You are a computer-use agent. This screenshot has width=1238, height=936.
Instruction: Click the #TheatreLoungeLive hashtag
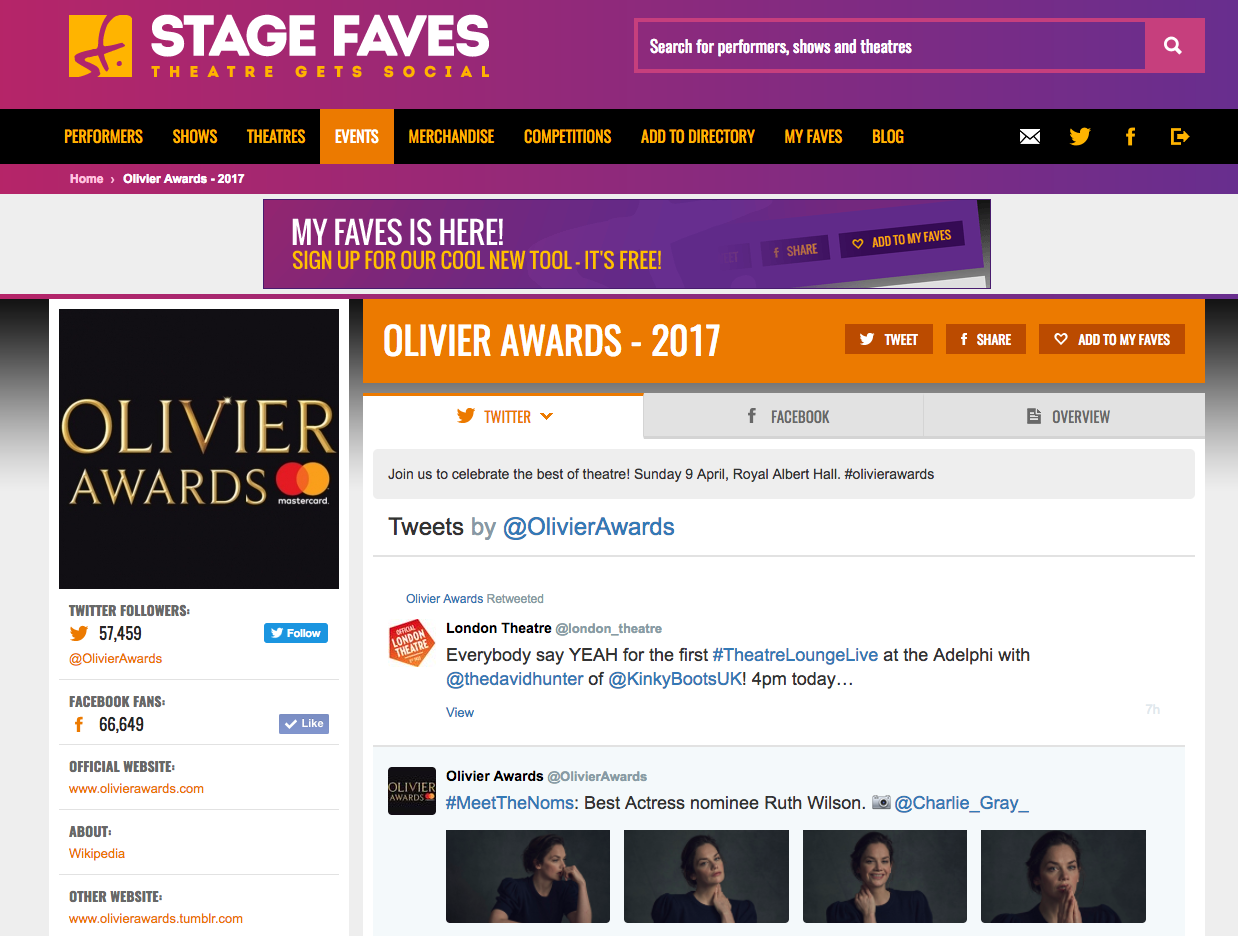[795, 656]
